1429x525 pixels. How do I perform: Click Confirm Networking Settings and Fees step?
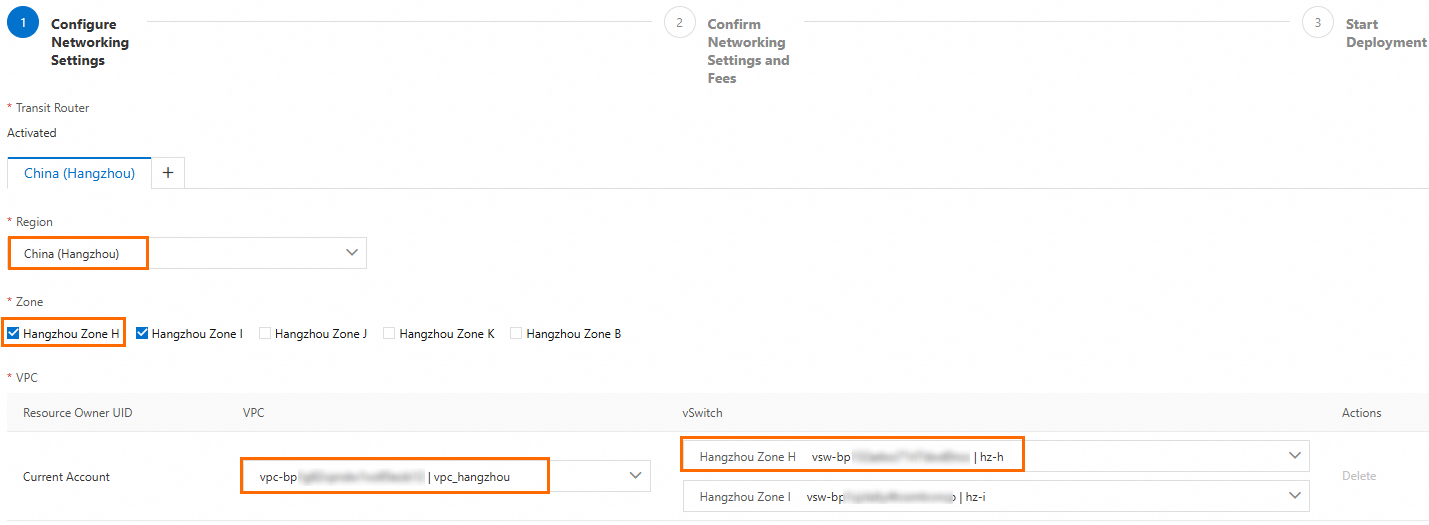click(748, 51)
